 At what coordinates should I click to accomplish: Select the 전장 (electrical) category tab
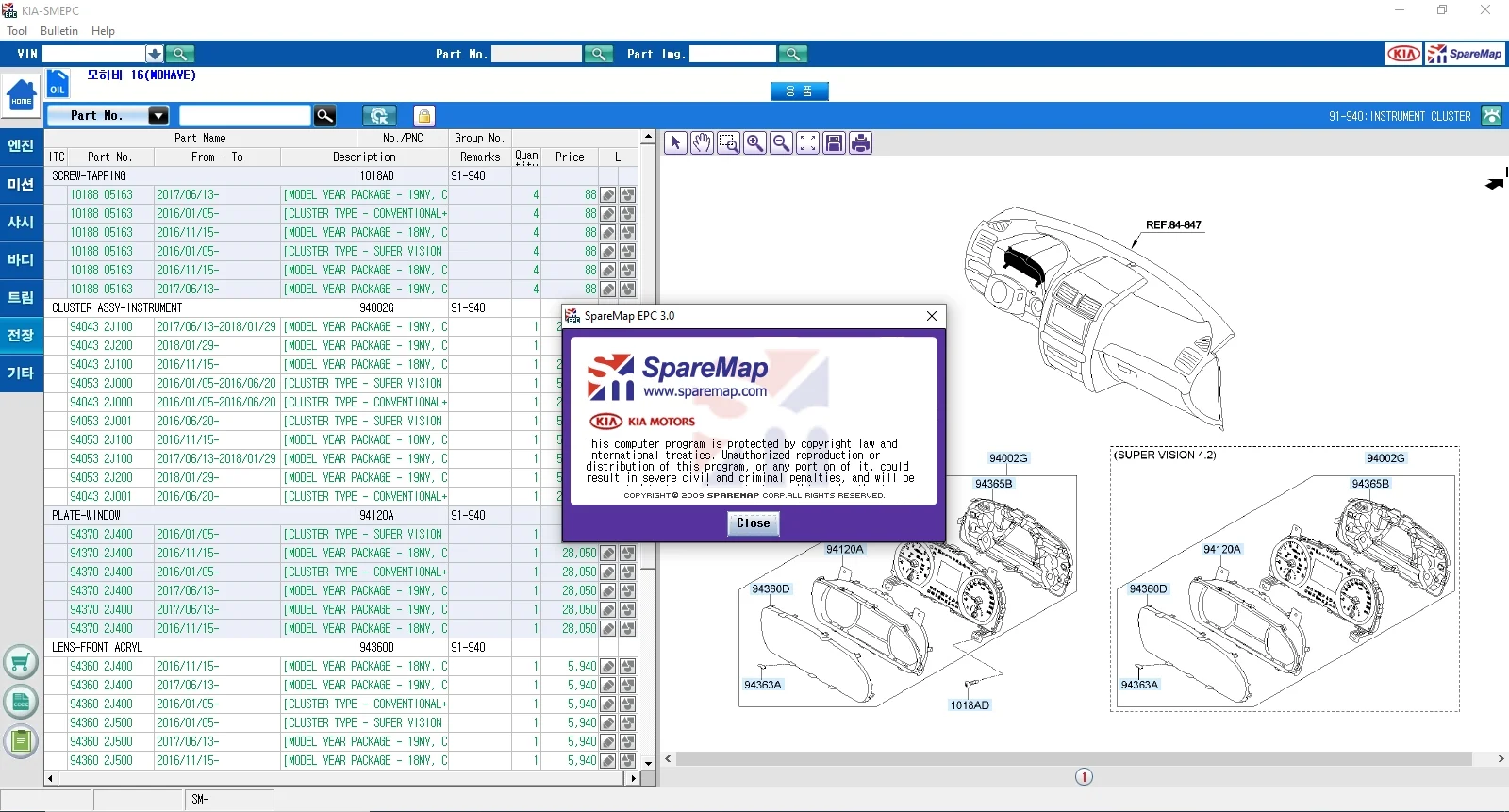coord(21,335)
